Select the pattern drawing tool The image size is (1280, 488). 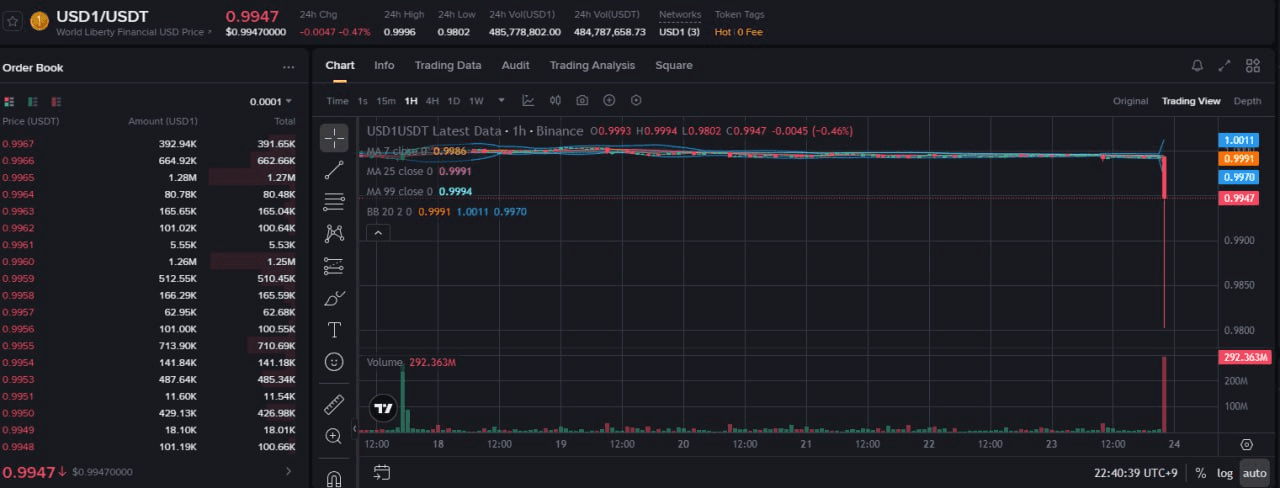tap(334, 233)
